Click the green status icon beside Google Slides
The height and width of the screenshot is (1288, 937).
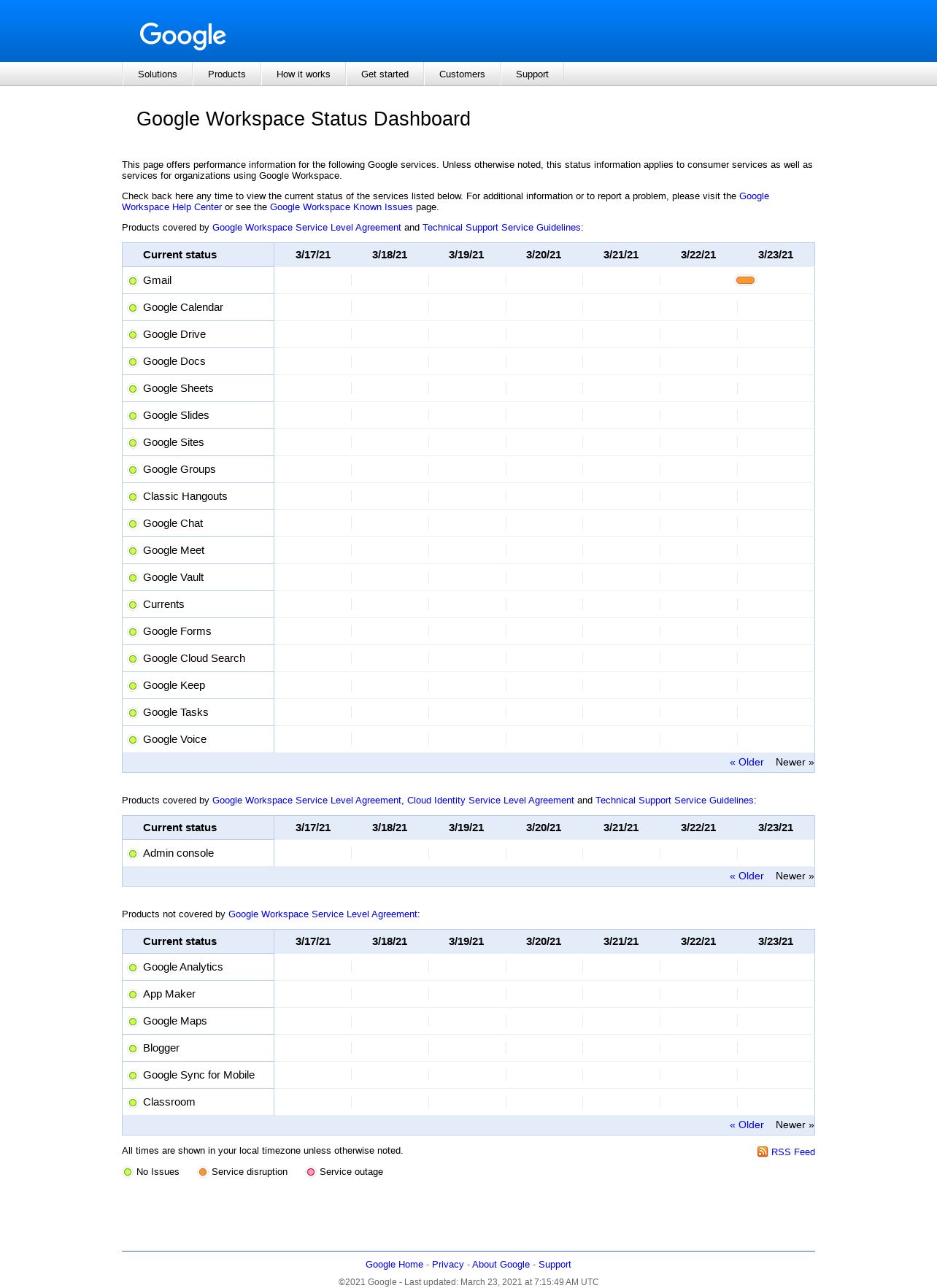point(133,416)
